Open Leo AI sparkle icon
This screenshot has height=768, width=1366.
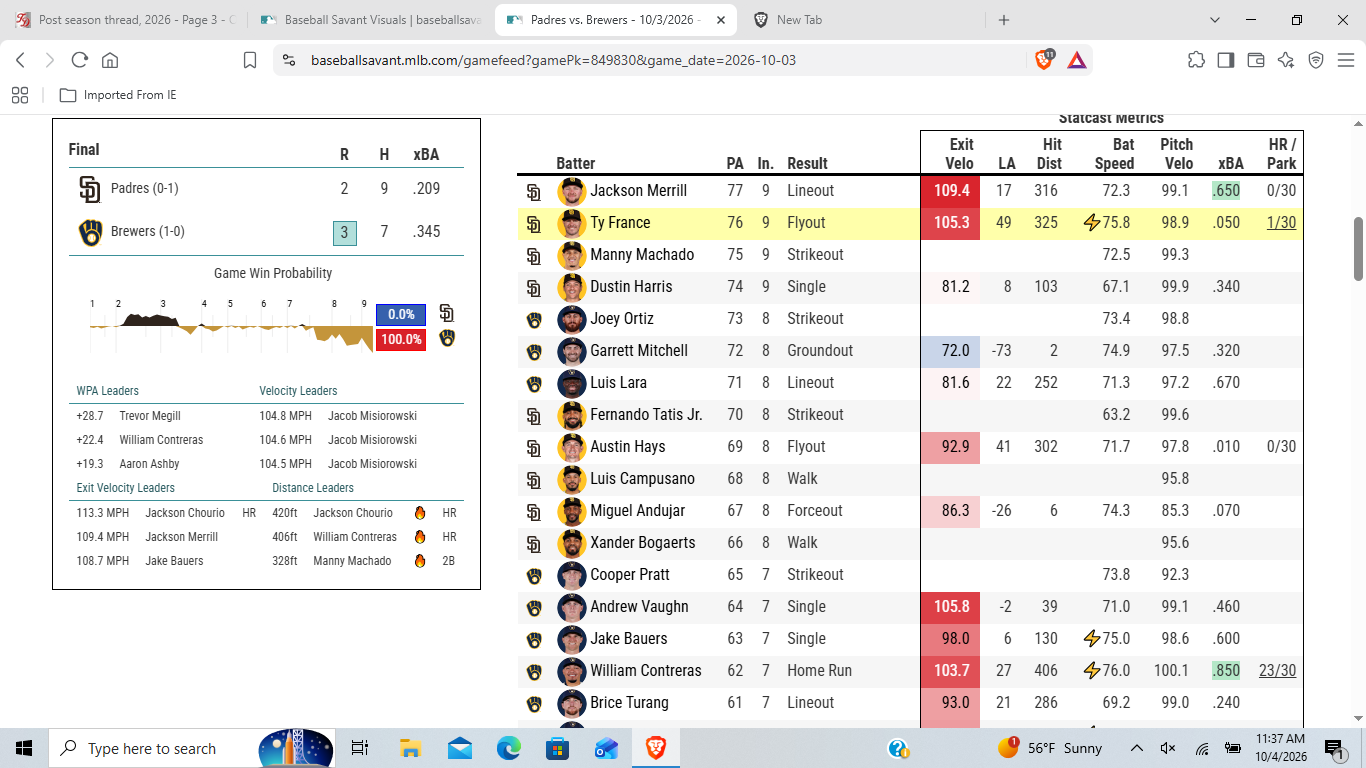tap(1286, 60)
